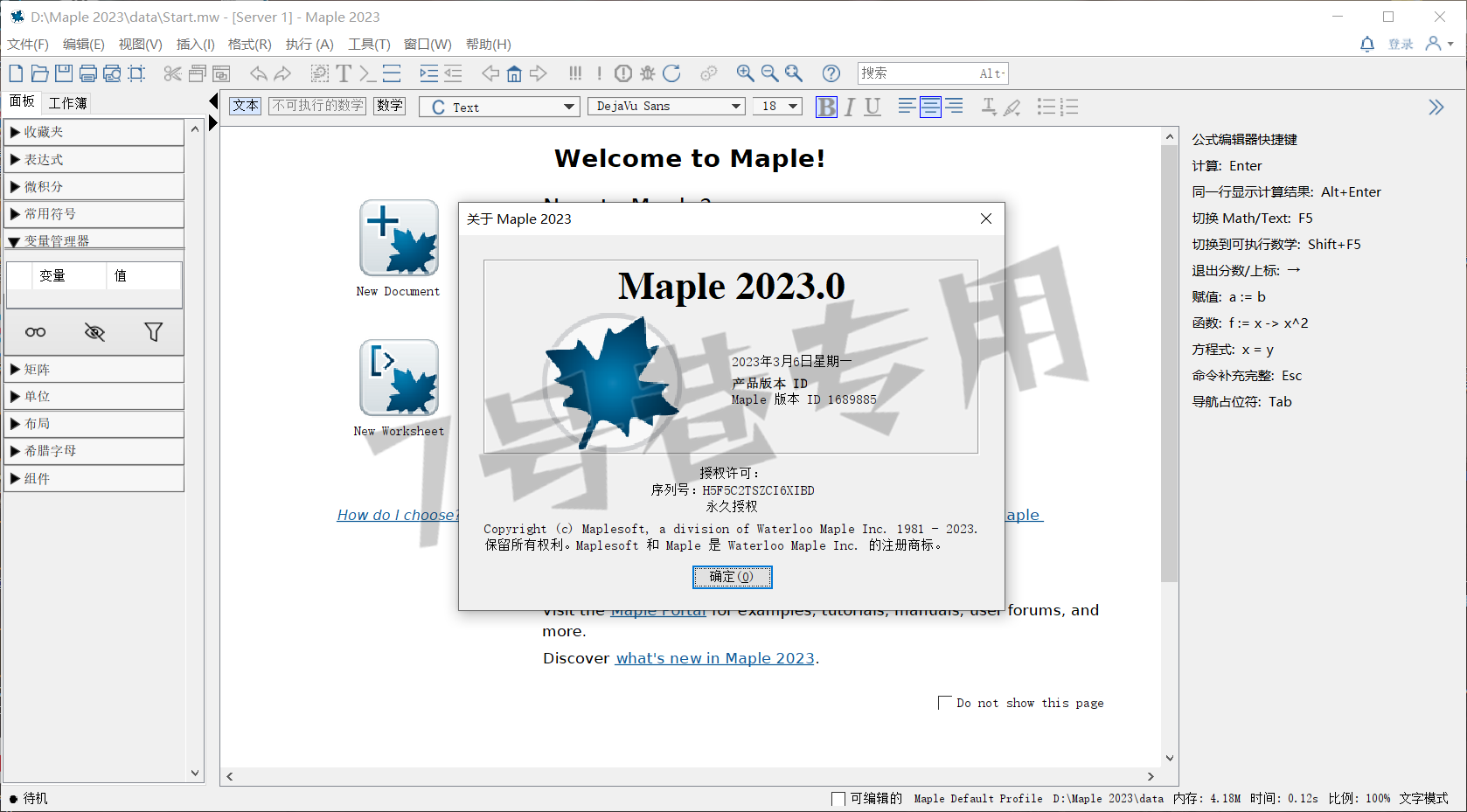Tick the 可编辑的 checkbox in the status bar

coord(838,799)
